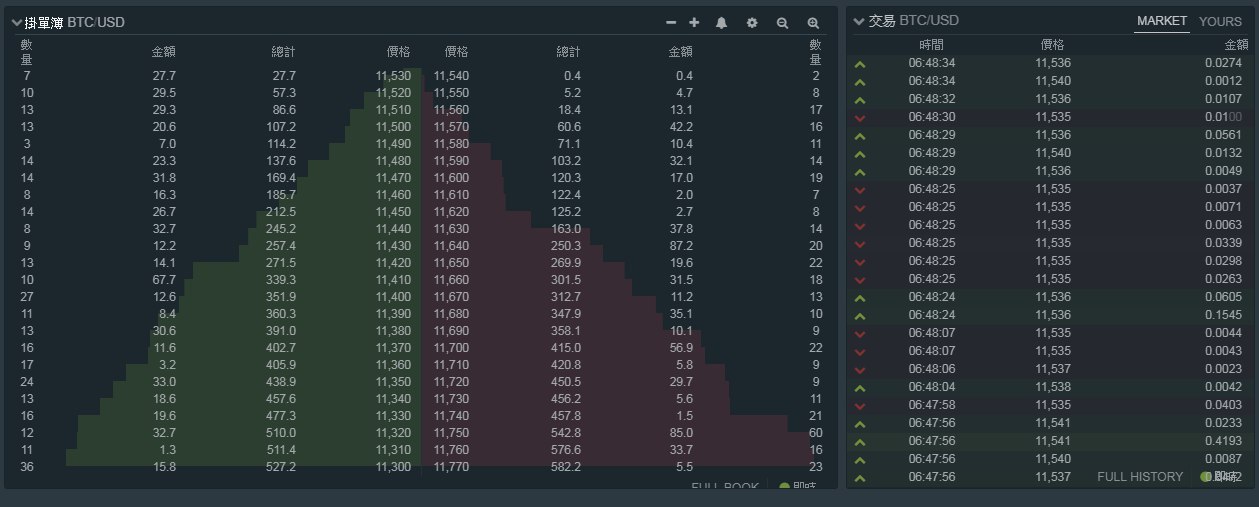Toggle the real-time indicator in trades panel
The width and height of the screenshot is (1259, 507).
1207,477
